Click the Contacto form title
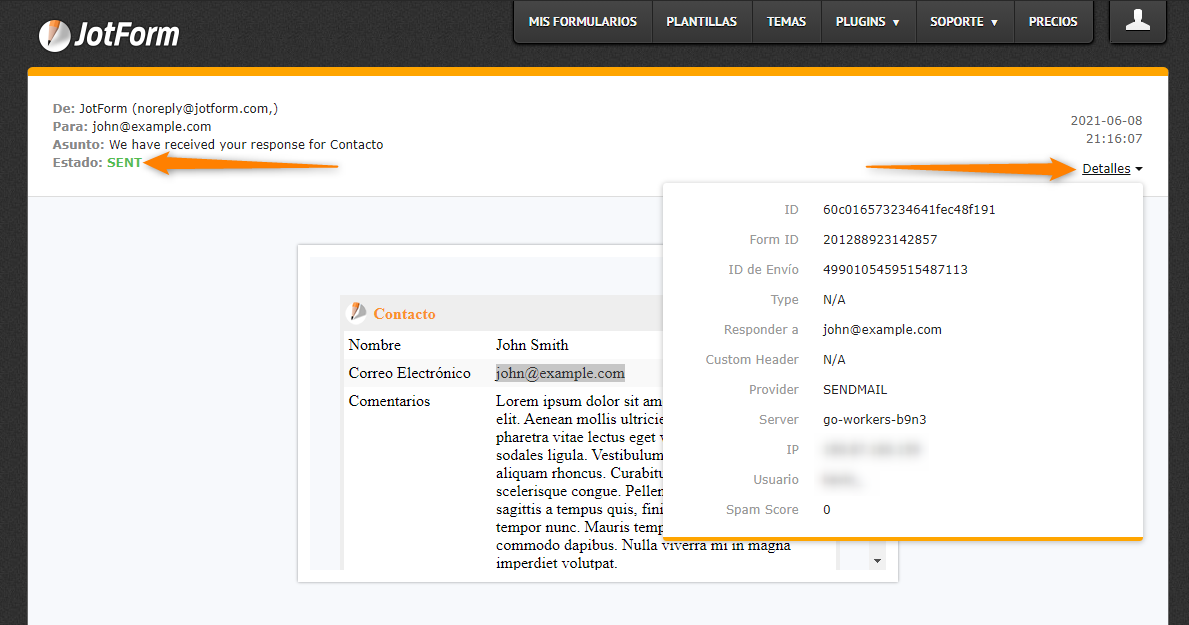The image size is (1189, 625). click(404, 314)
